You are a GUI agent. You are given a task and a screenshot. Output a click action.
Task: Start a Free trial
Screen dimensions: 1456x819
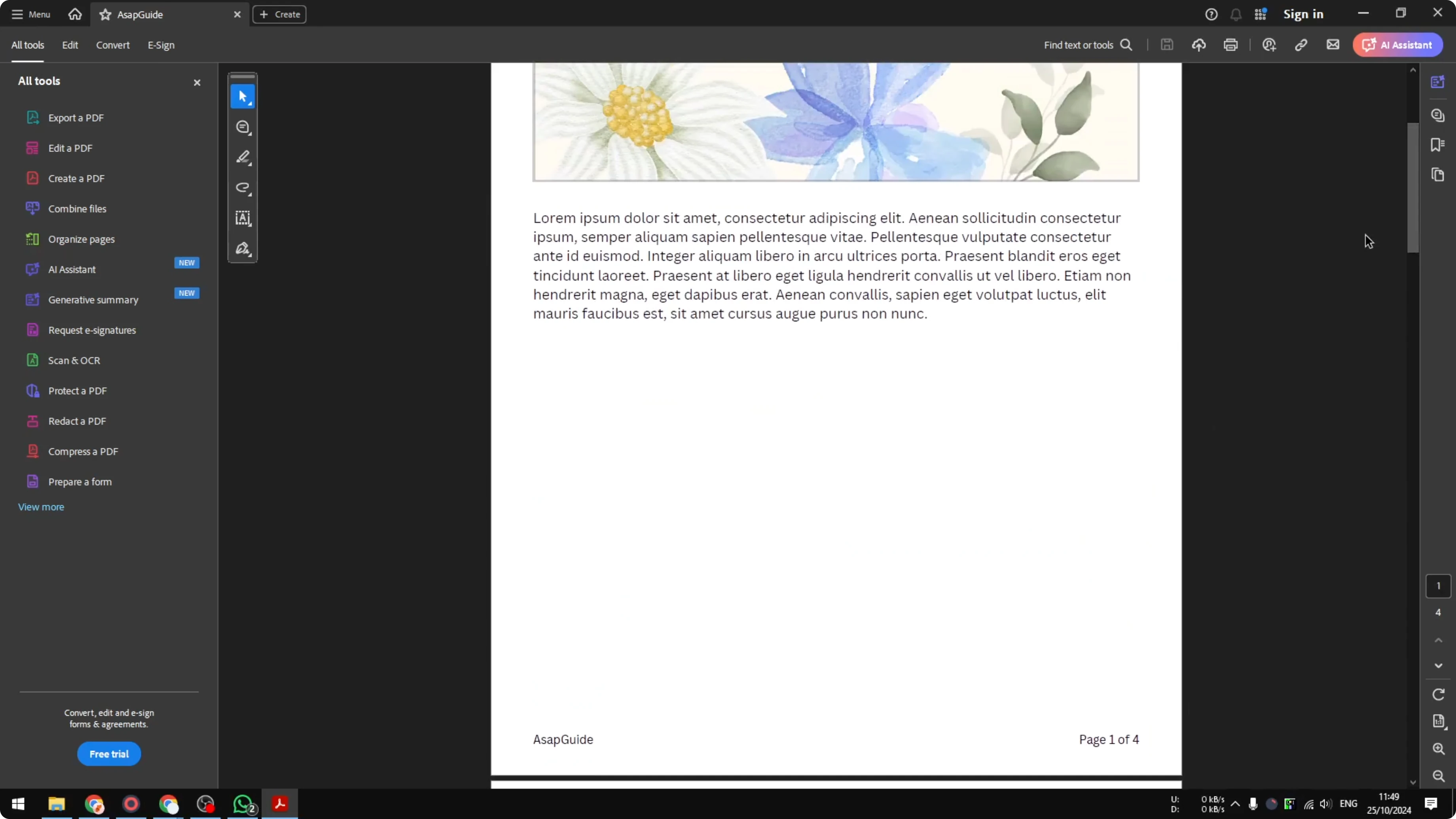coord(108,753)
